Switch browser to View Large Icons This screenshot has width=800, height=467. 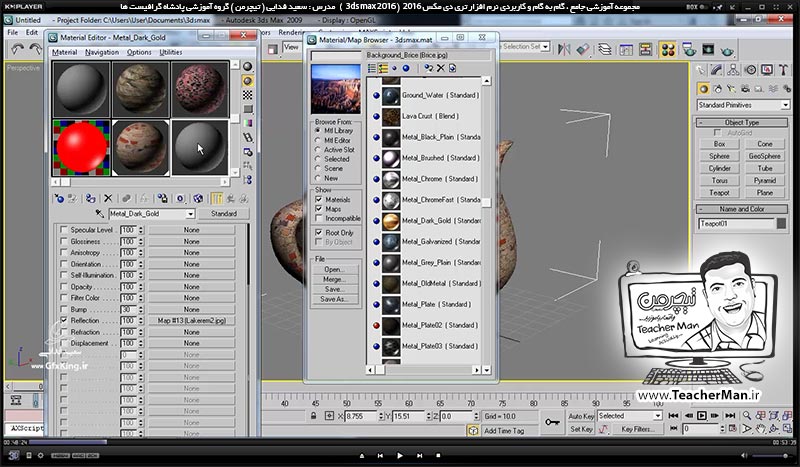406,68
